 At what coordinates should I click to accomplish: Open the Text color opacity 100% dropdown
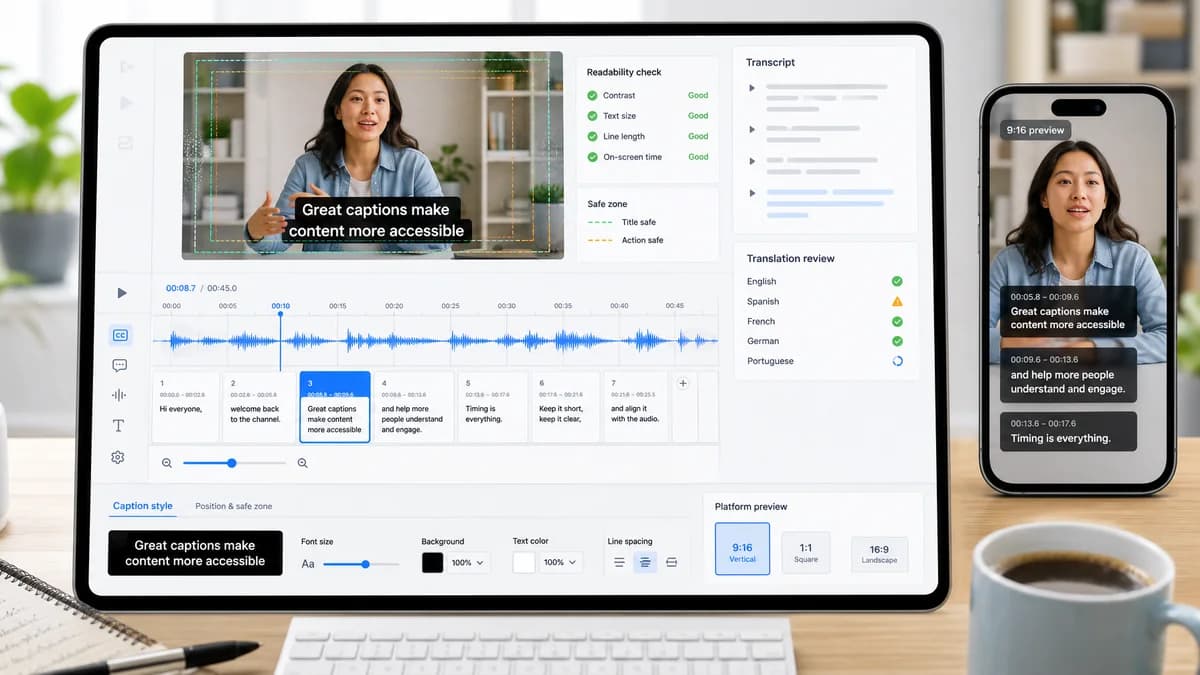click(x=560, y=563)
